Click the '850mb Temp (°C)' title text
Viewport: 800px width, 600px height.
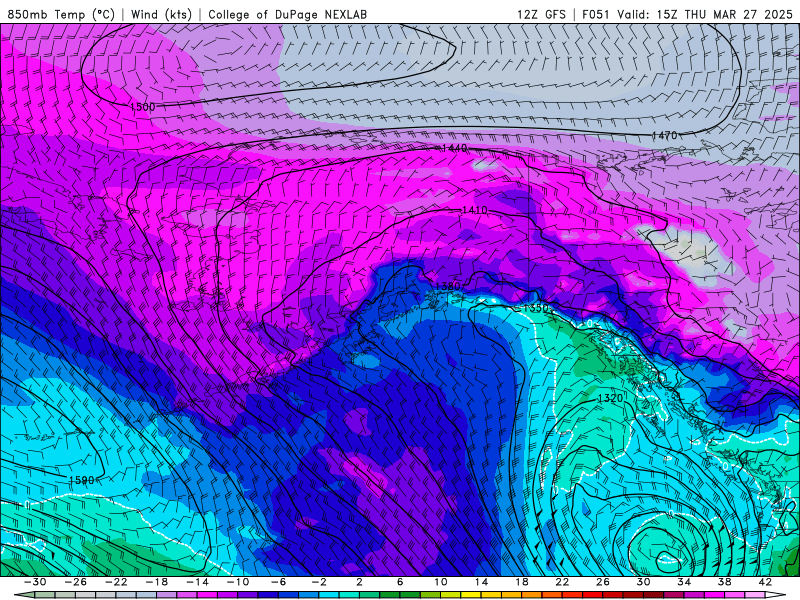point(61,14)
